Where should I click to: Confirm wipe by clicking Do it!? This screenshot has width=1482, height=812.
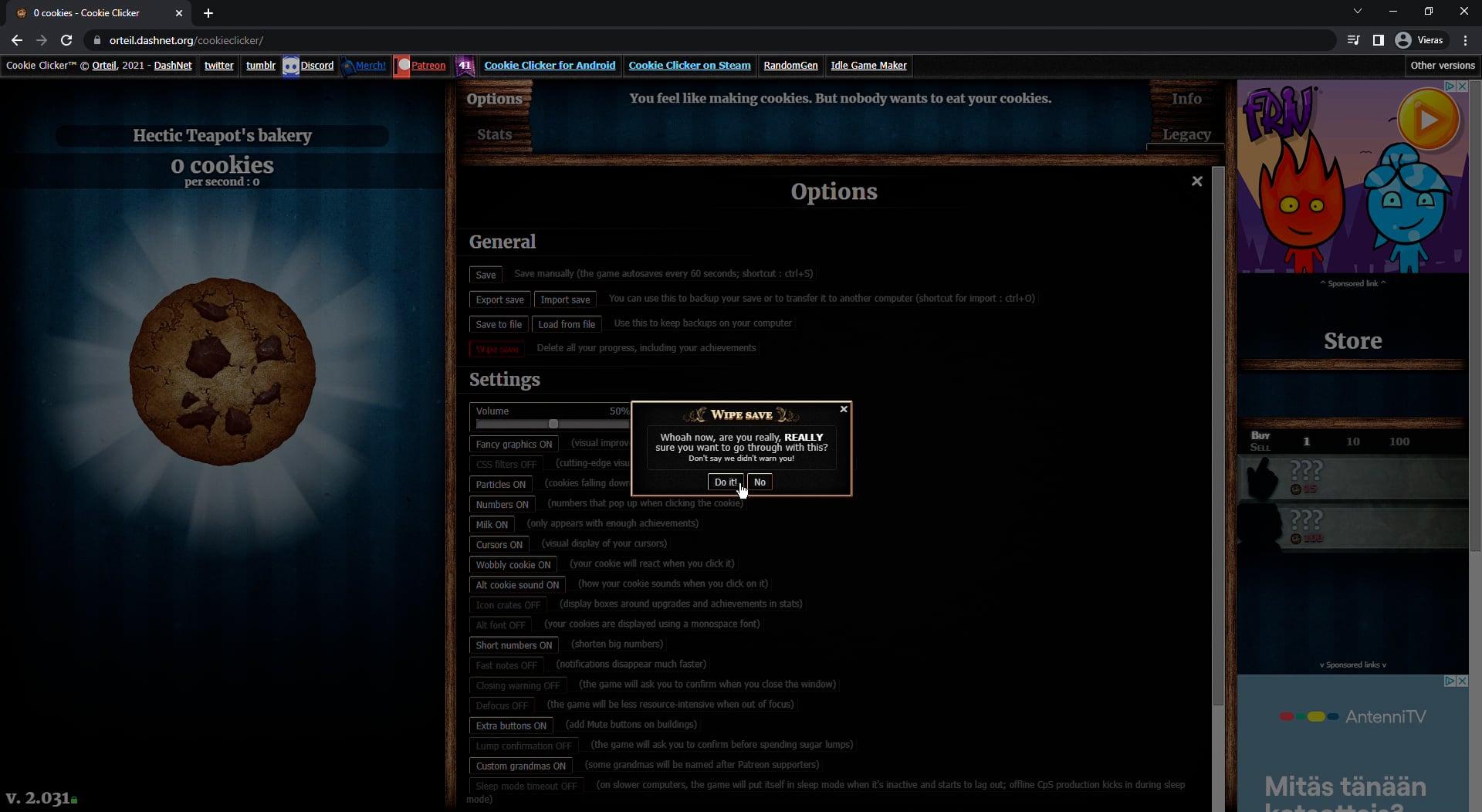coord(724,482)
